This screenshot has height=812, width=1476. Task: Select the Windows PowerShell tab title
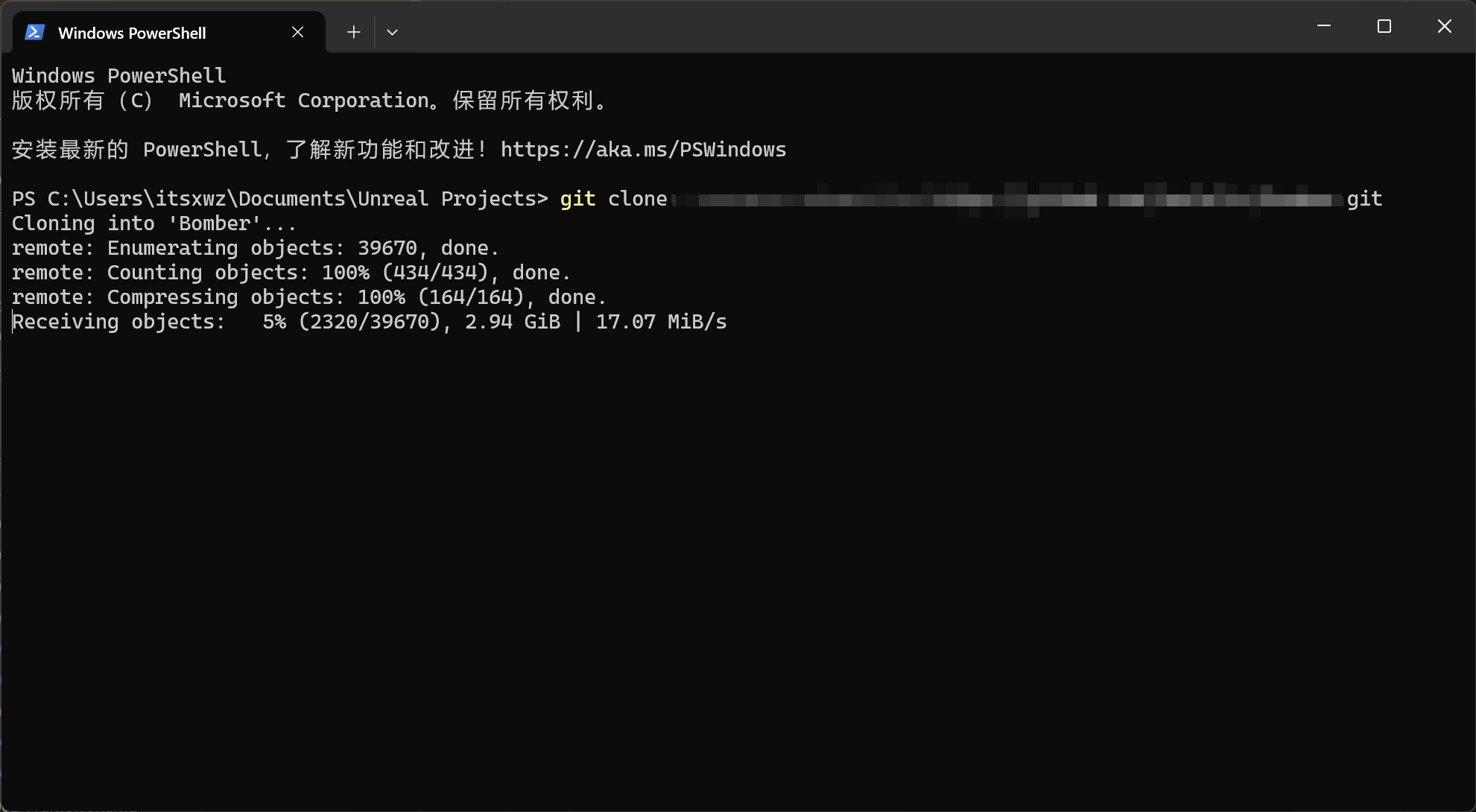tap(132, 33)
